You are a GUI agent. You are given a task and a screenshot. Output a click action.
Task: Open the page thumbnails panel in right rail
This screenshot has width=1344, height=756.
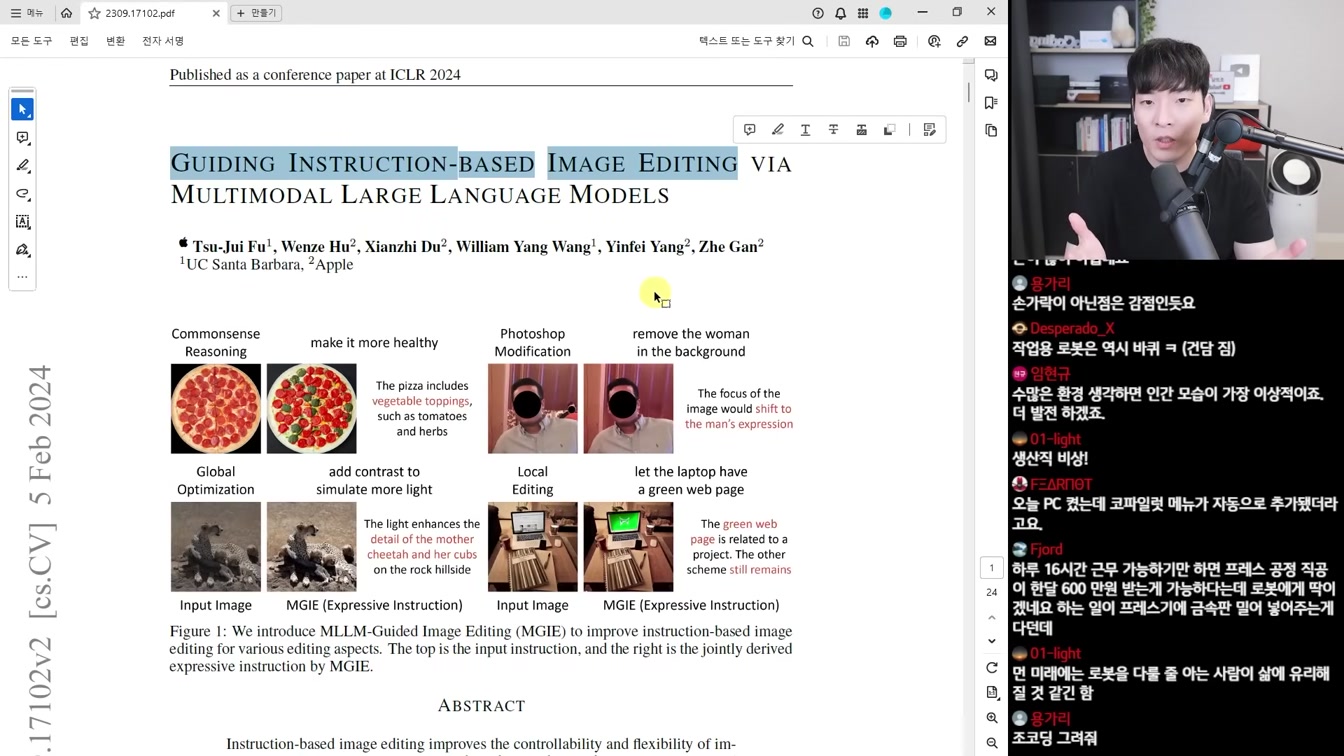point(991,131)
